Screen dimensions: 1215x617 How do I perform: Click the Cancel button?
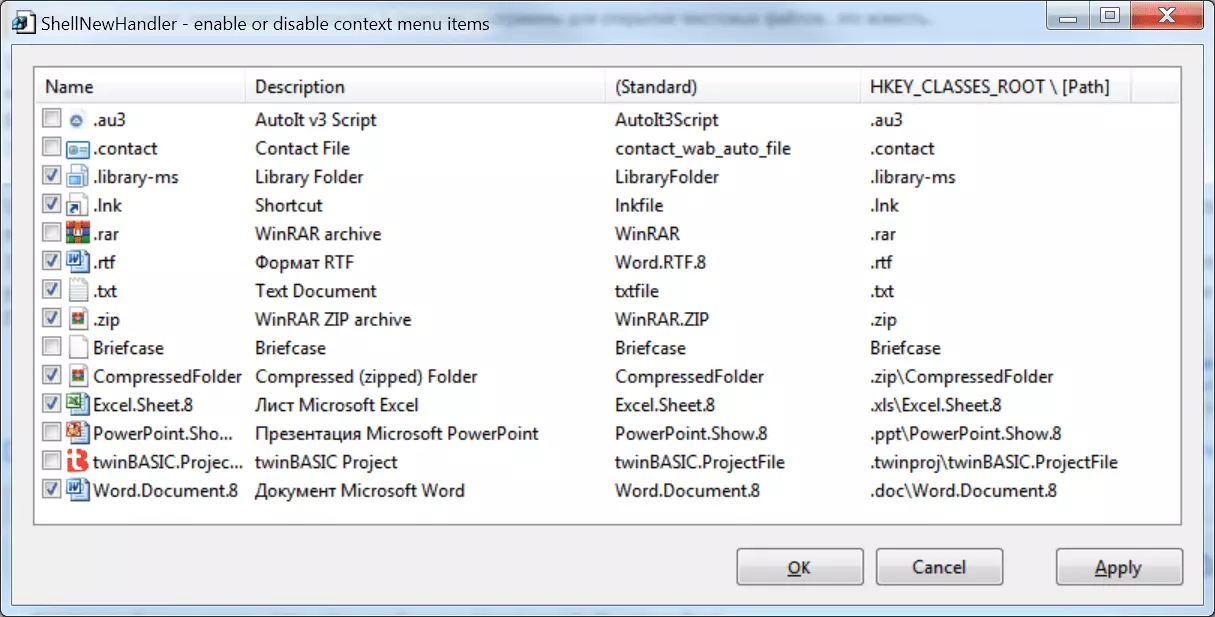point(939,567)
